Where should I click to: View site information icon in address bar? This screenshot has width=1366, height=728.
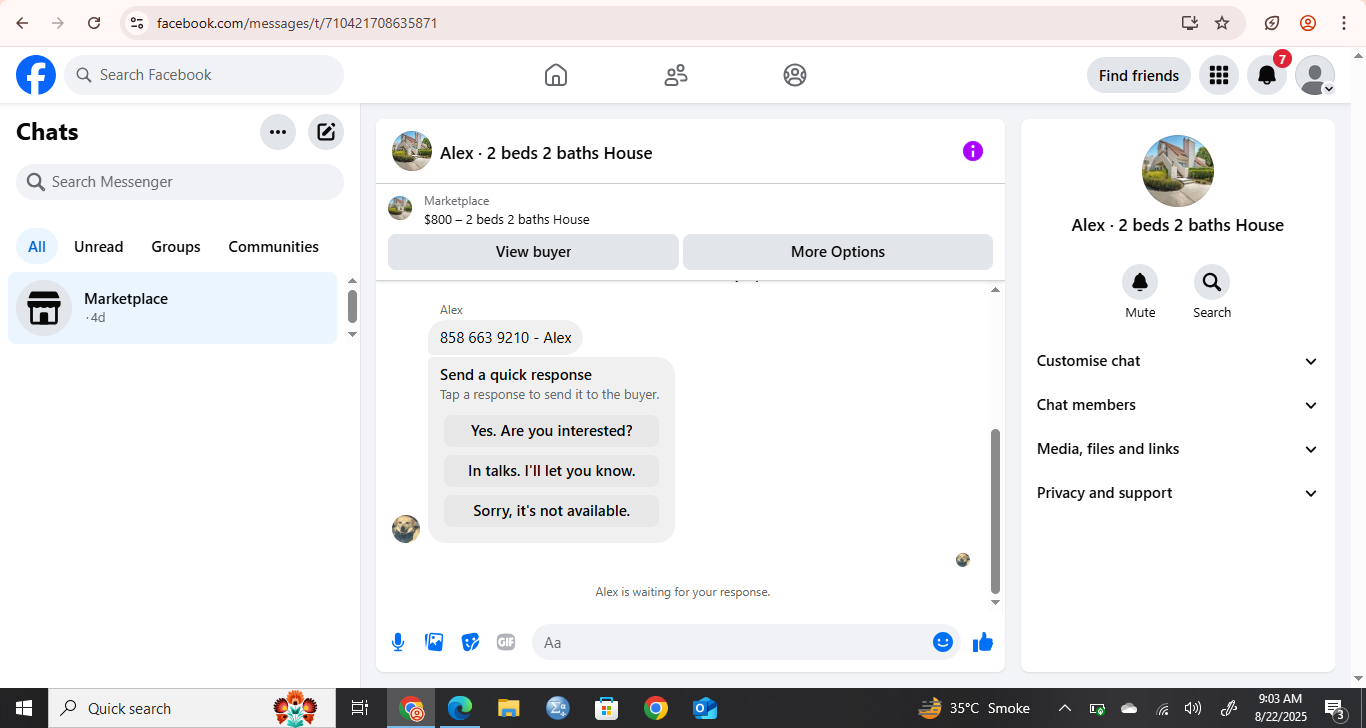(138, 23)
